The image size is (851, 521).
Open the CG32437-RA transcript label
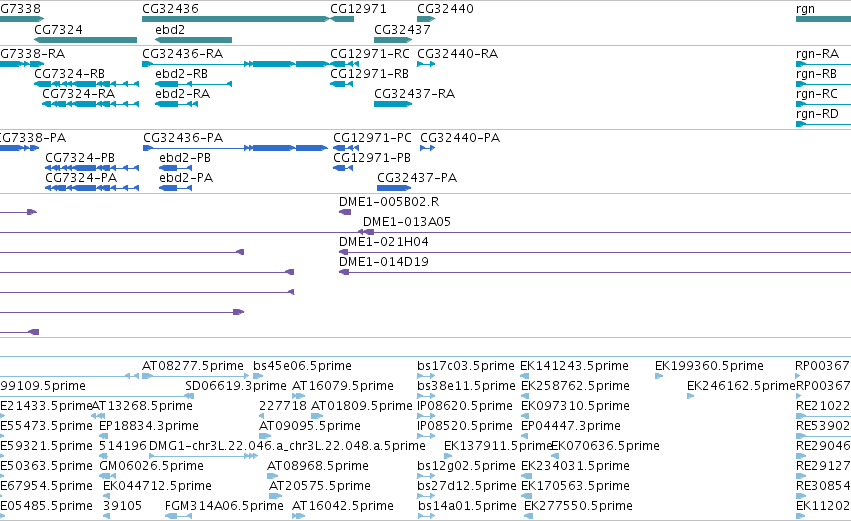(414, 94)
